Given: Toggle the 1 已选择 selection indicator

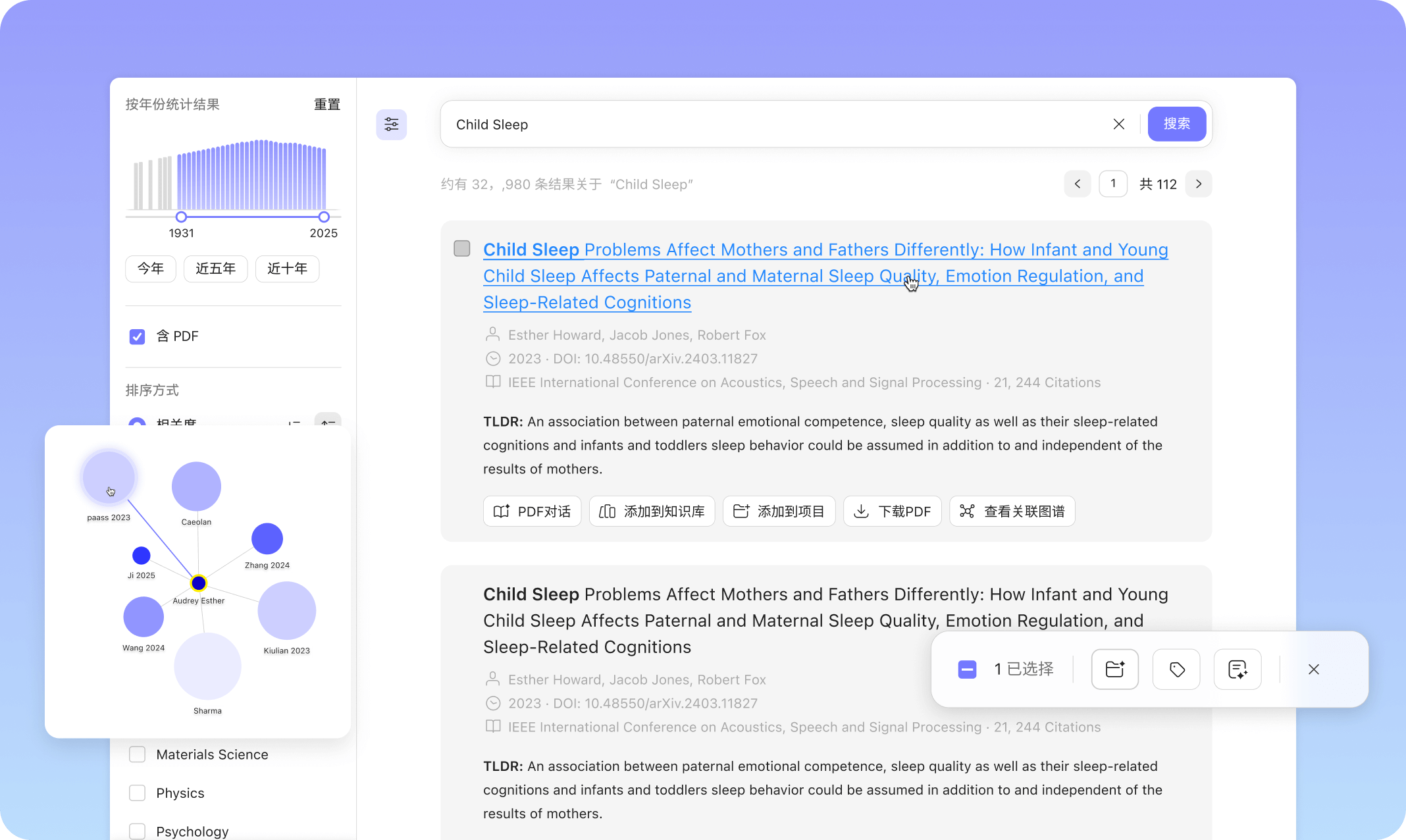Looking at the screenshot, I should tap(967, 669).
